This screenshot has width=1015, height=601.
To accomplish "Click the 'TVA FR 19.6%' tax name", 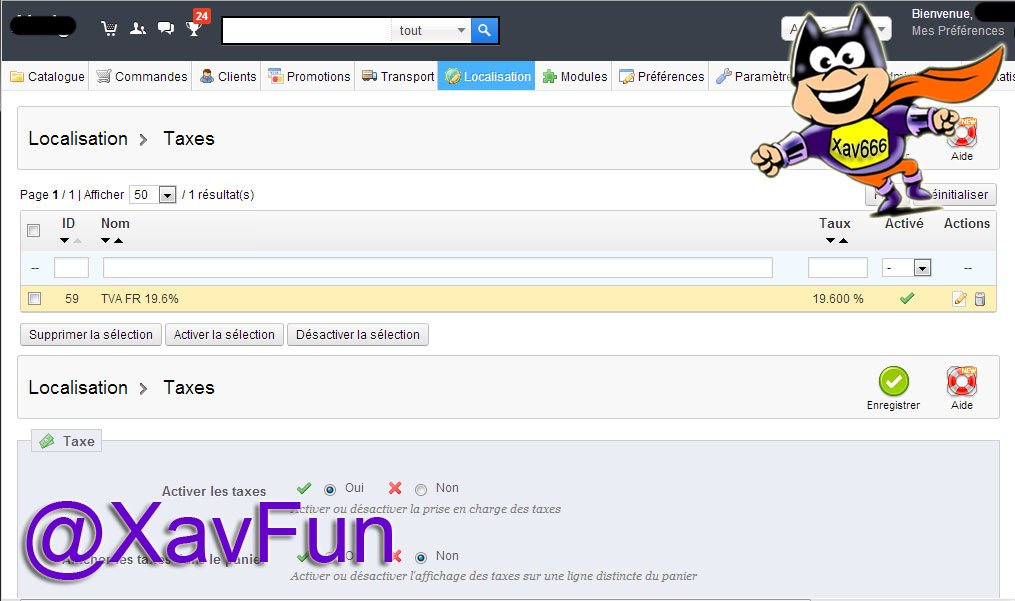I will point(140,299).
